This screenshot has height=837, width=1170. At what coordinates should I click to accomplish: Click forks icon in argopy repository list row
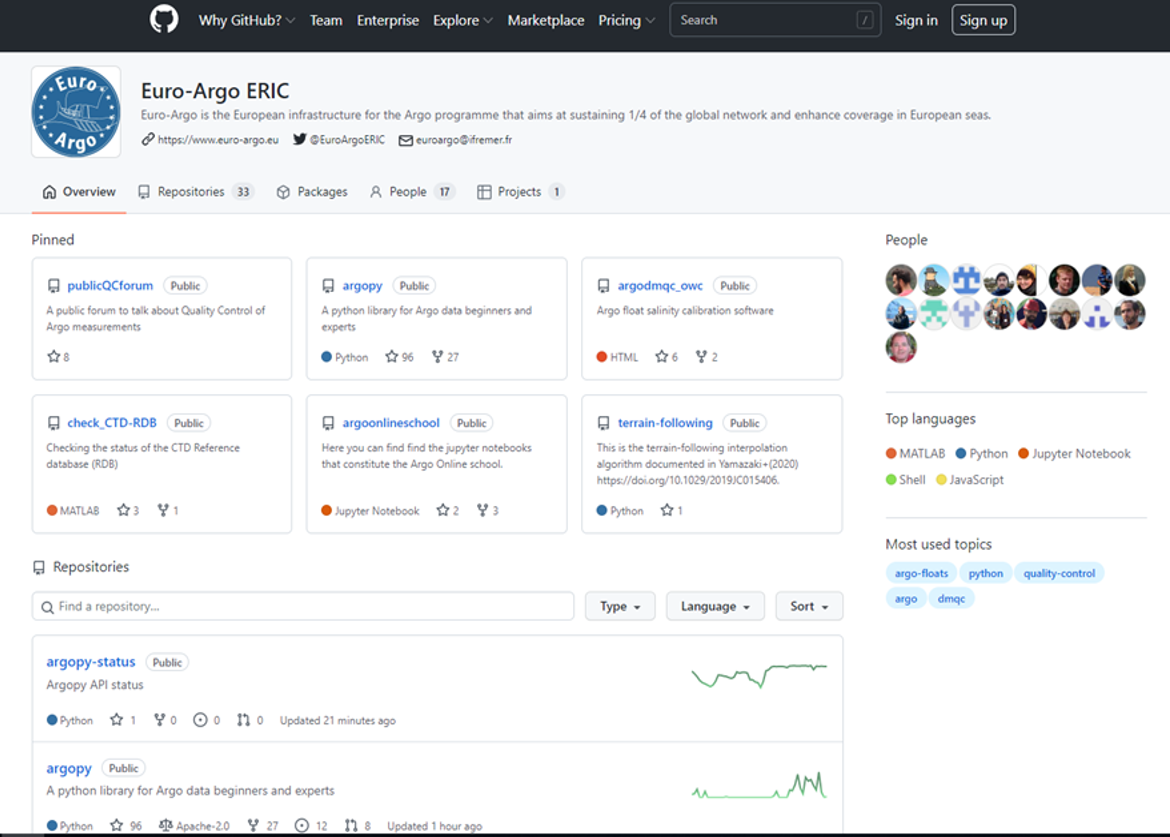(253, 825)
